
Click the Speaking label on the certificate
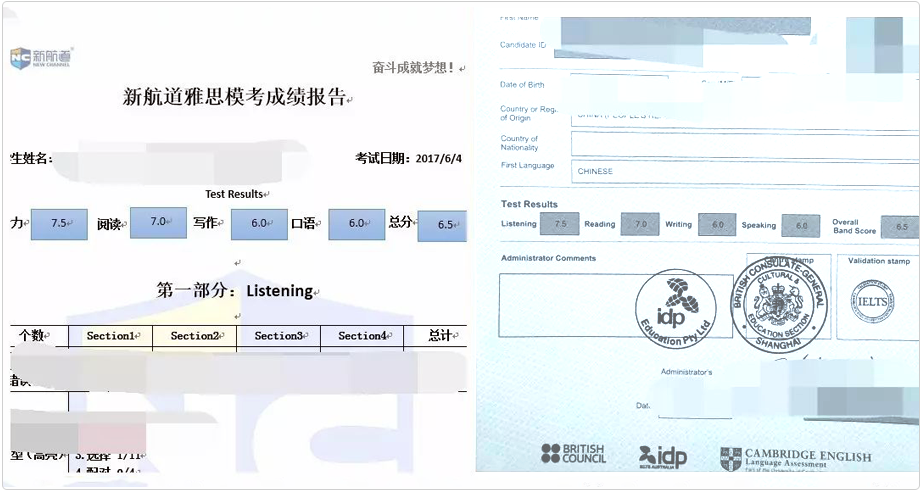(758, 226)
